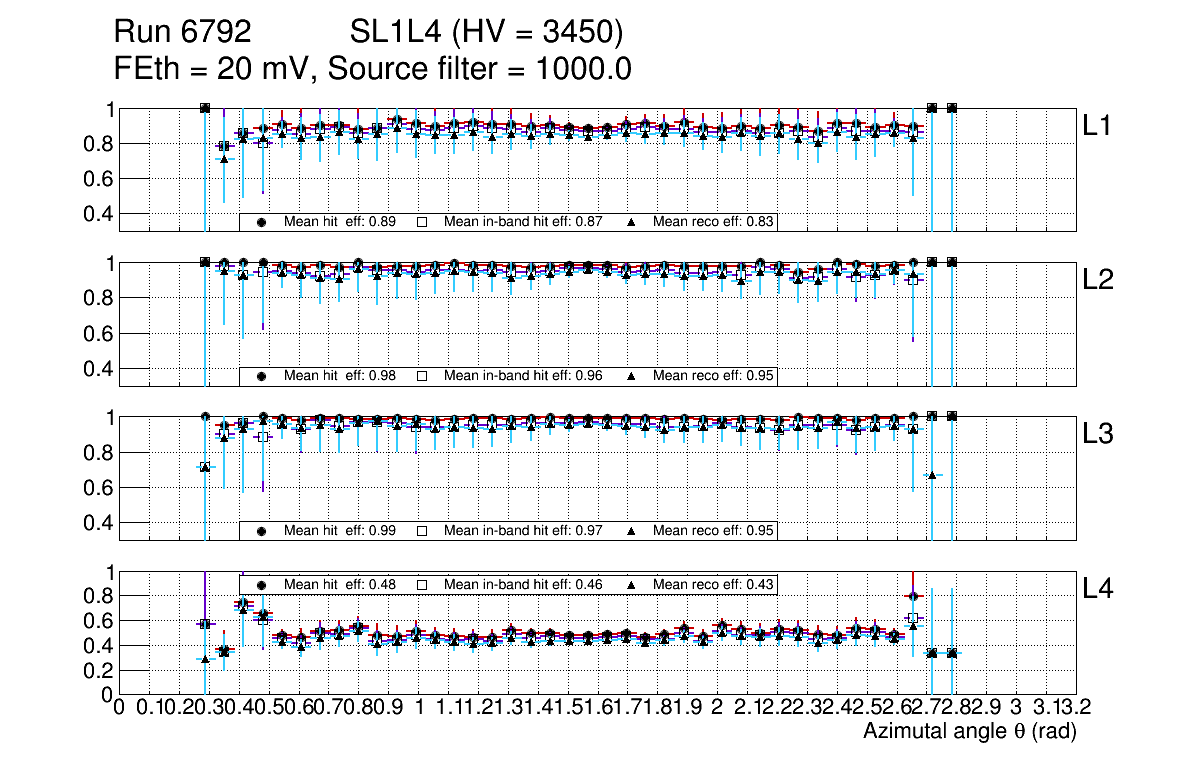The image size is (1196, 772).
Task: Select the triangle marker in L2 legend
Action: click(x=631, y=376)
